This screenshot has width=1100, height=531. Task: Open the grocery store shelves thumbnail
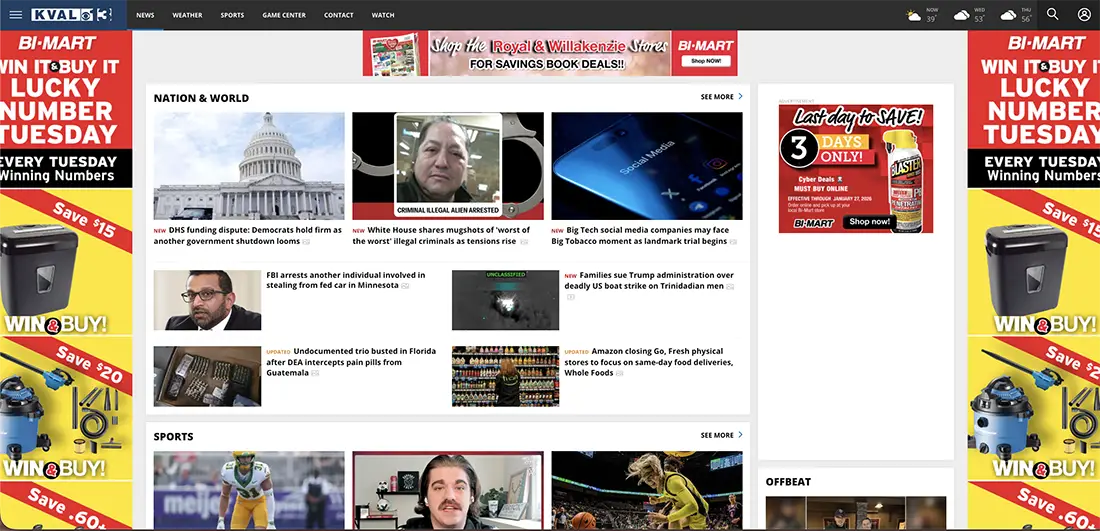point(505,376)
